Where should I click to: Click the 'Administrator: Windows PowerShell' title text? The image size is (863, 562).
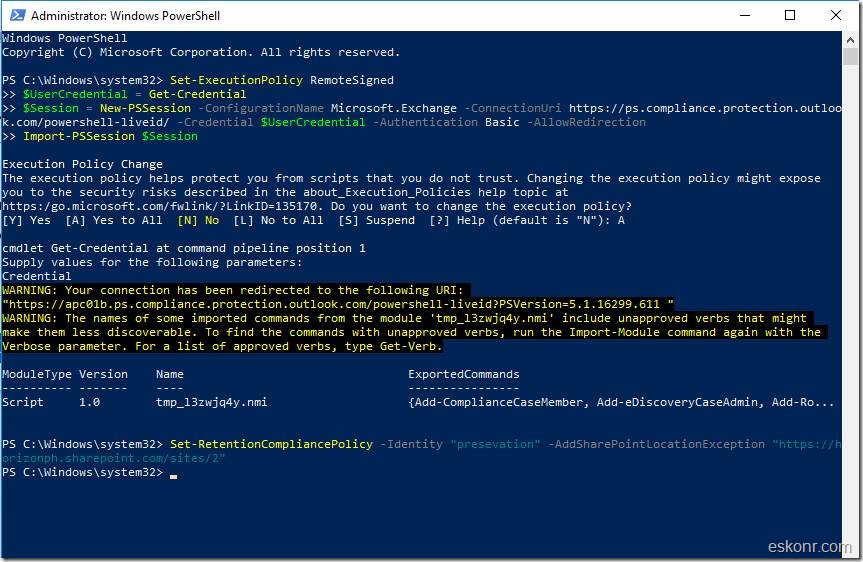125,15
